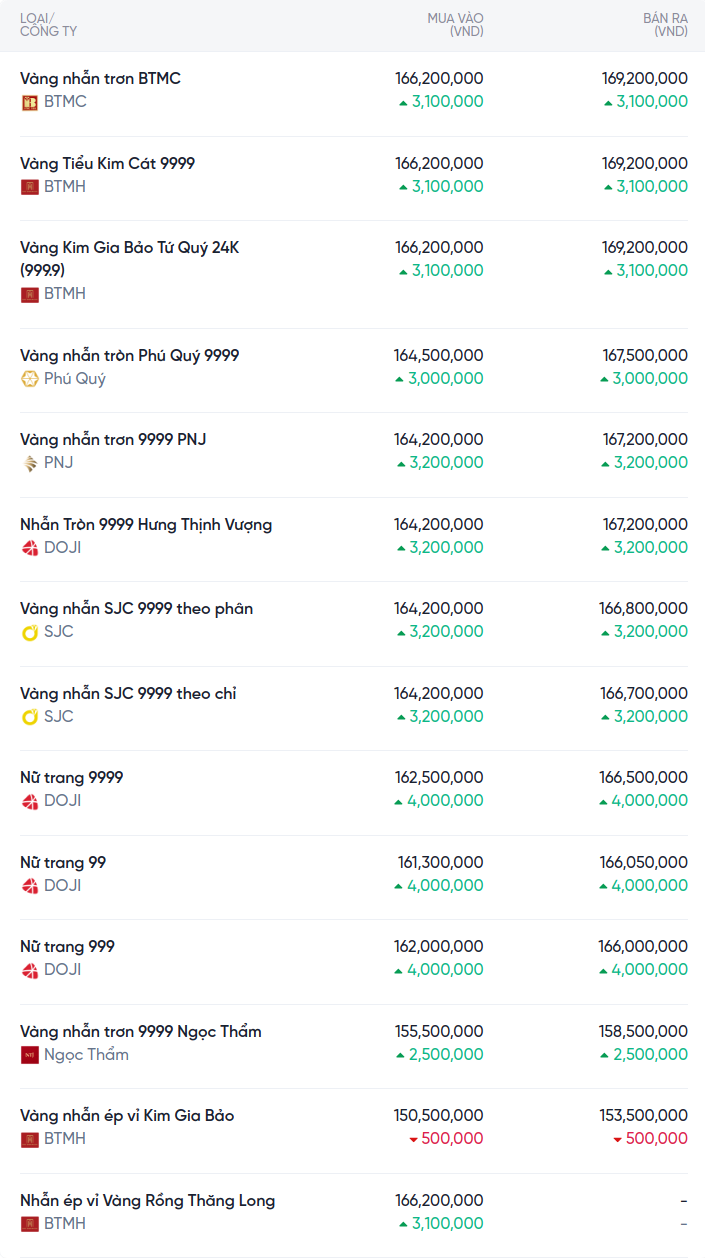The height and width of the screenshot is (1258, 705).
Task: Select Nữ trang 9999 product name
Action: [x=72, y=777]
